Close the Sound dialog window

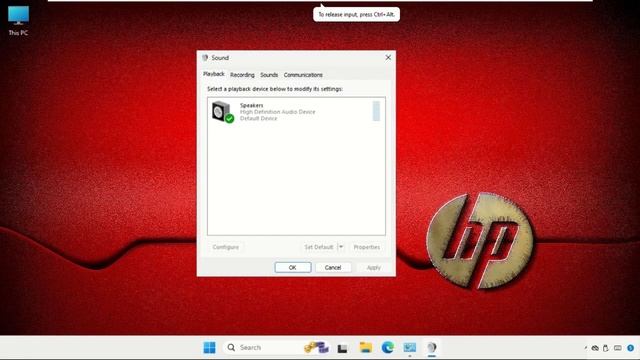(x=388, y=58)
